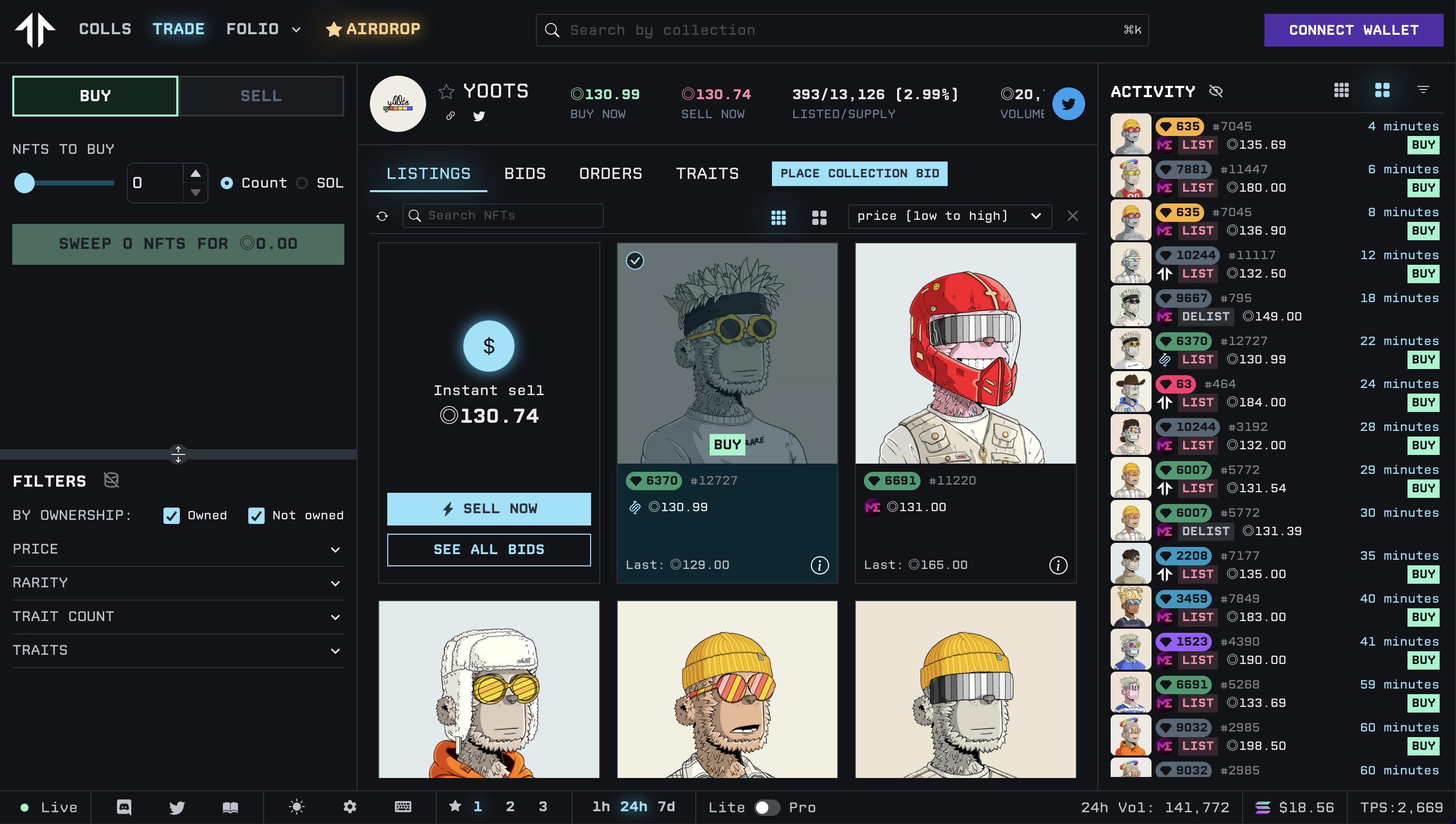Toggle the Lite/Pro switch
Viewport: 1456px width, 824px height.
[766, 807]
